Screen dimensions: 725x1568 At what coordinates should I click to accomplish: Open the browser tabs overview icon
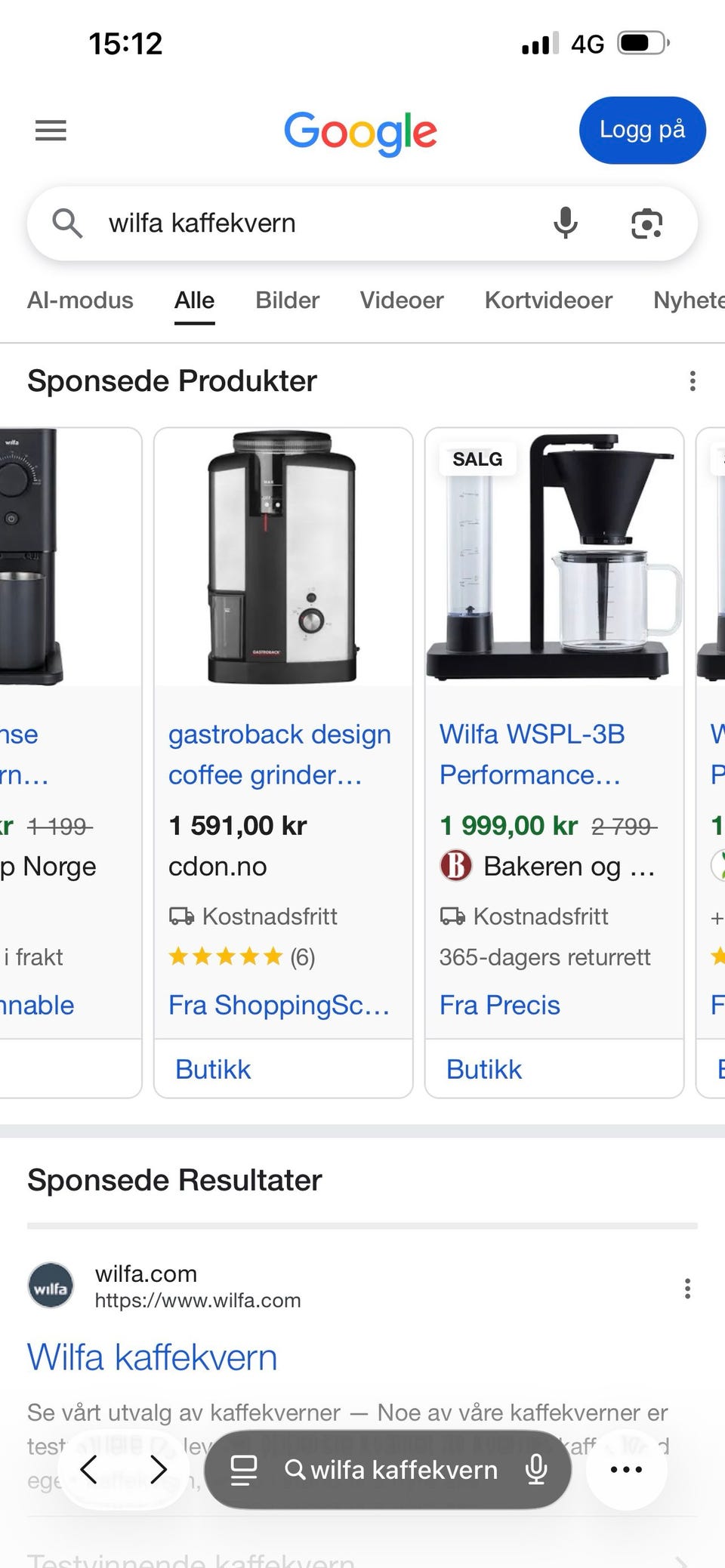[x=243, y=1470]
